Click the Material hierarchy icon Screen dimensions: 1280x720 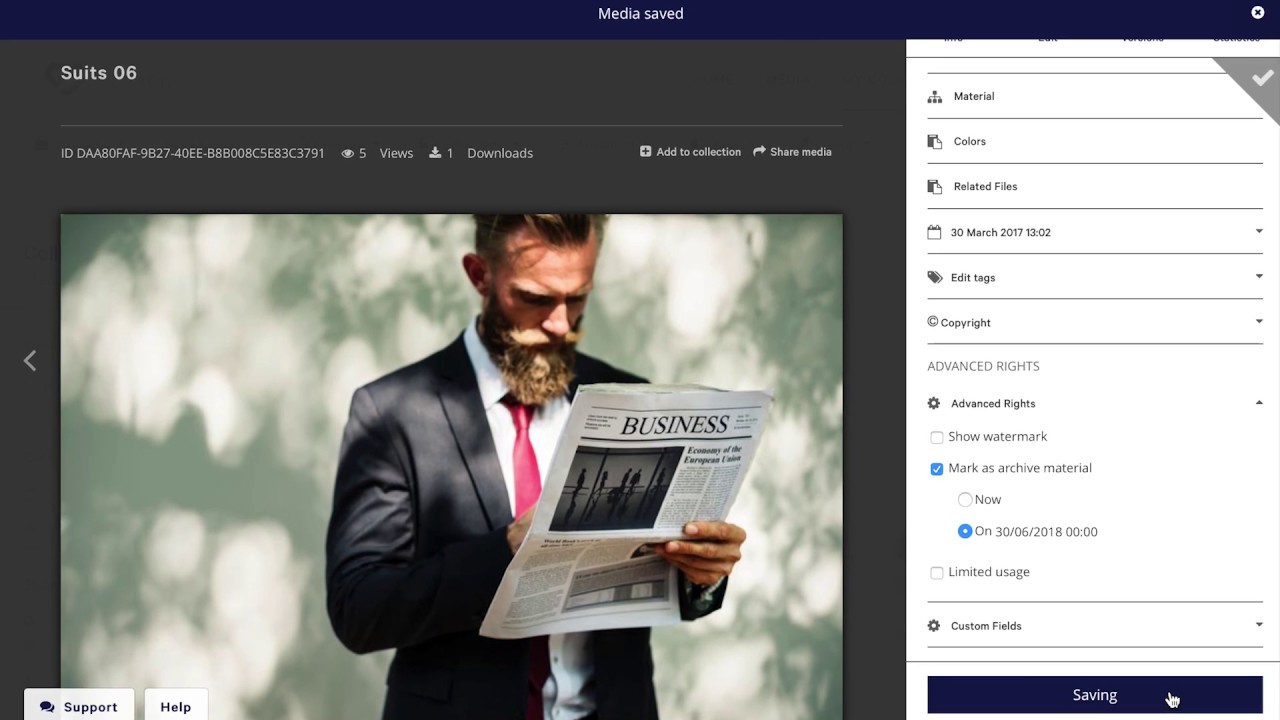(934, 97)
